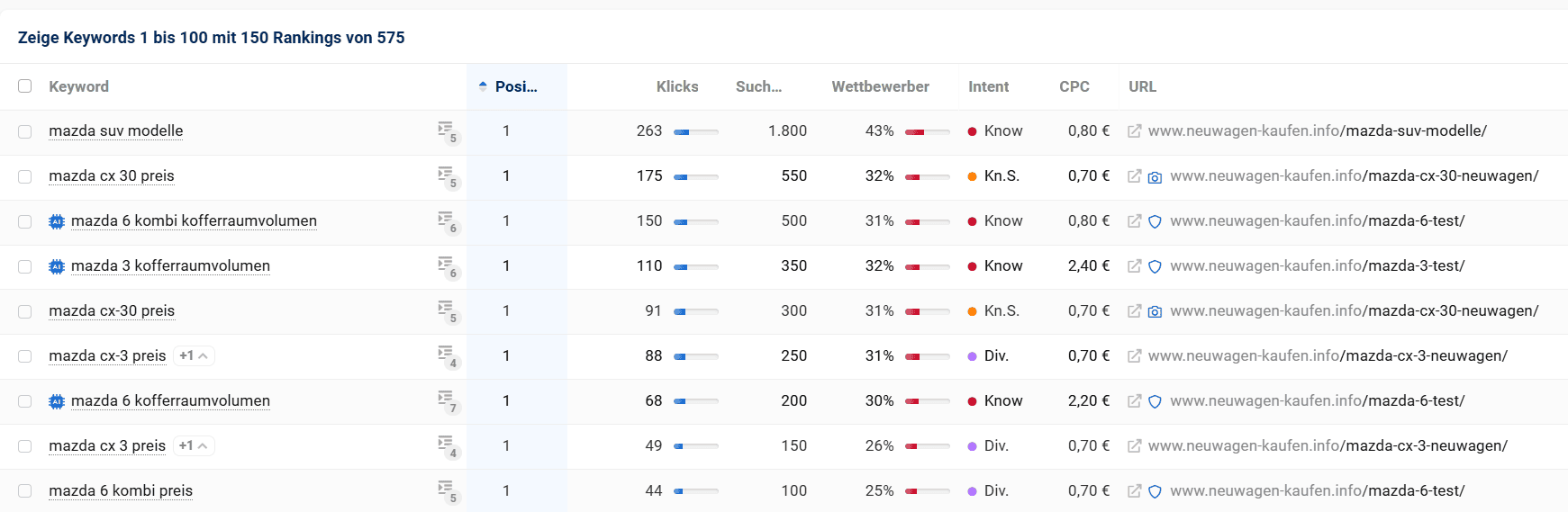Click AI badge next to mazda 6 kombi kofferraumvolumen
Screen dimensions: 1568x512
(57, 221)
